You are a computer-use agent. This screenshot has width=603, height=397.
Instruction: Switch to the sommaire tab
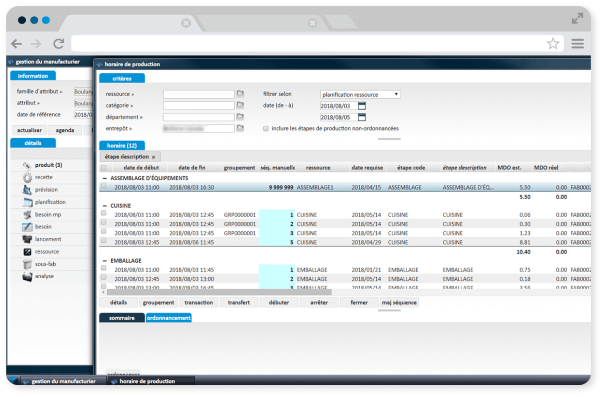[x=122, y=318]
